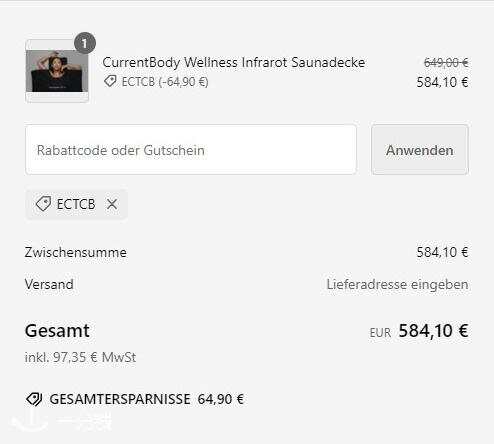The height and width of the screenshot is (444, 494).
Task: Click the Anwenden button
Action: 420,150
